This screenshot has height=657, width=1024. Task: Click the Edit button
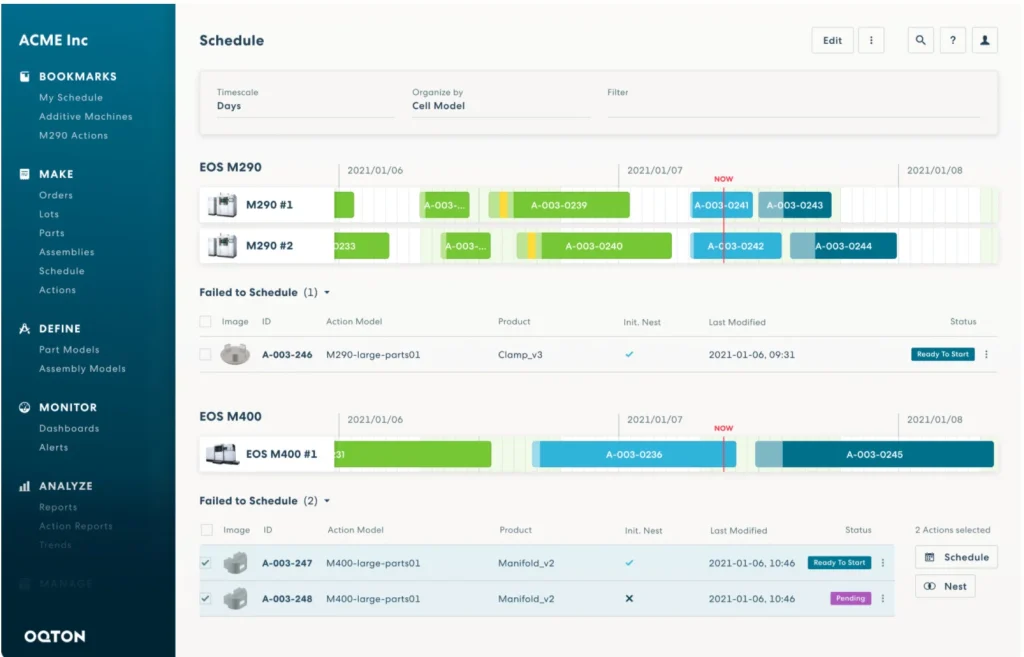(x=832, y=41)
